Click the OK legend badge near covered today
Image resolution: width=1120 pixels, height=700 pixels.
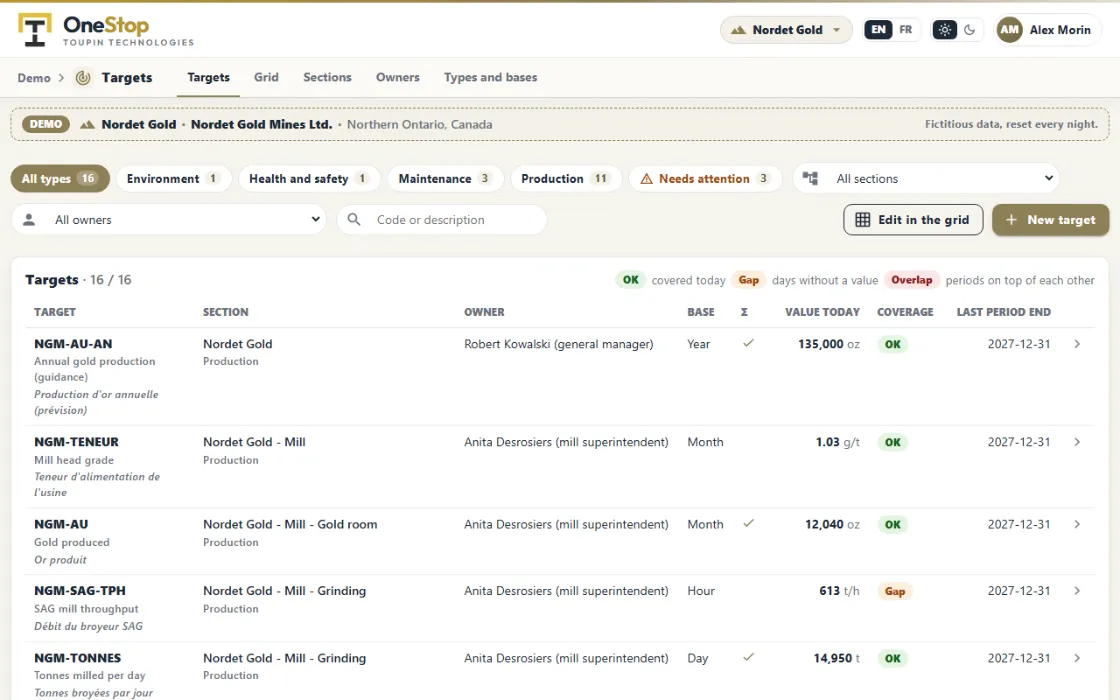(630, 280)
